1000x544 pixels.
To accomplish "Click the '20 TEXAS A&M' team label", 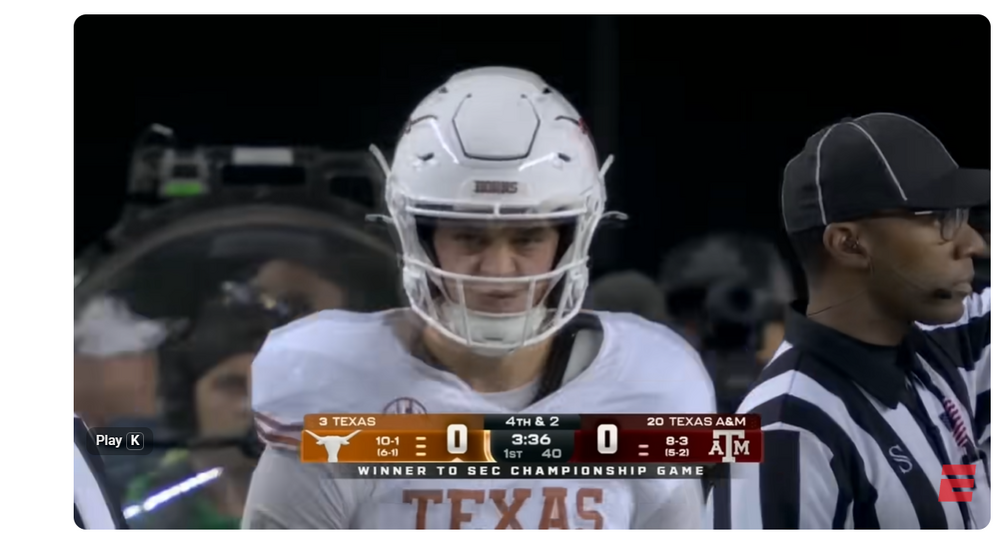I will click(x=696, y=421).
